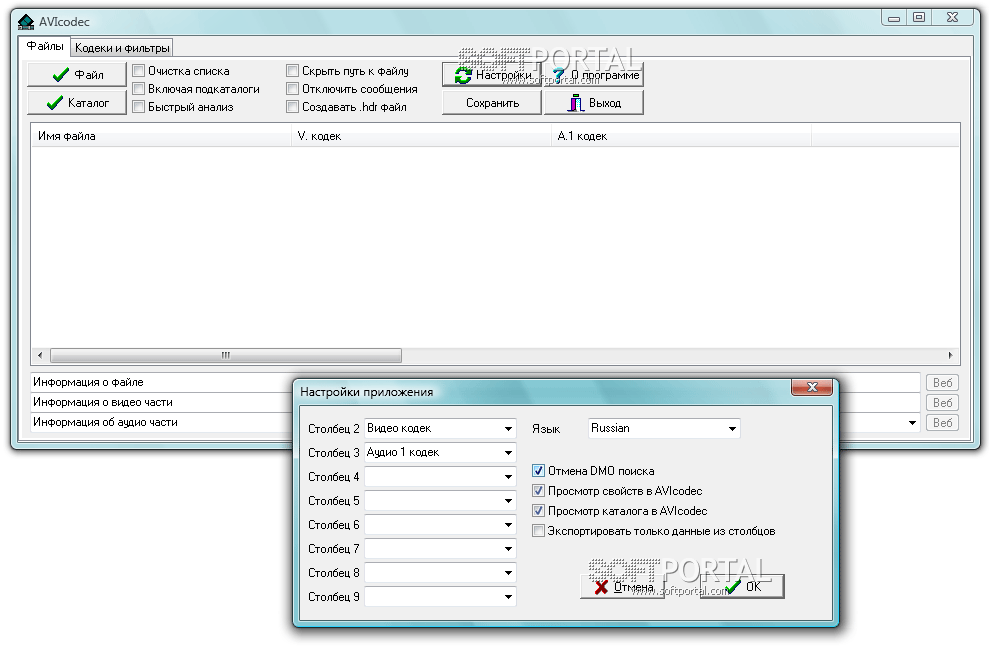
Task: Expand the Столбец 9 dropdown
Action: pyautogui.click(x=508, y=597)
